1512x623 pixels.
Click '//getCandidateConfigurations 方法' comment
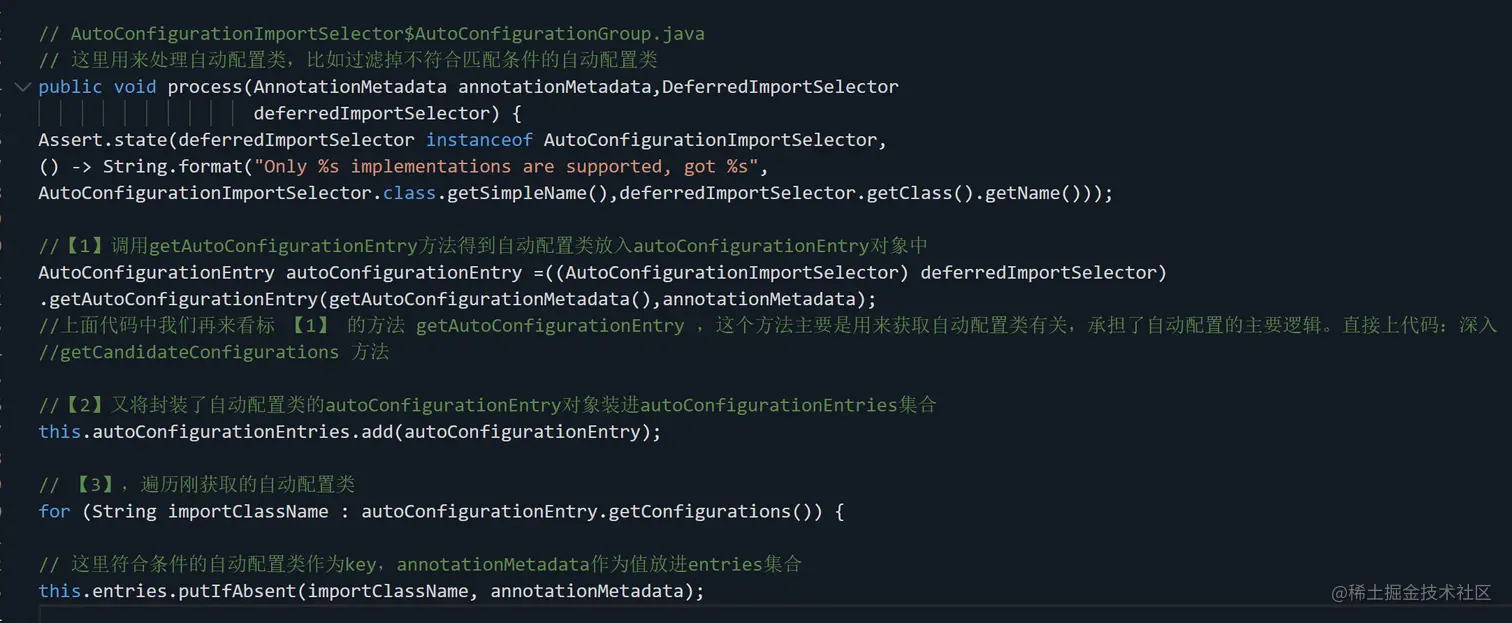213,352
